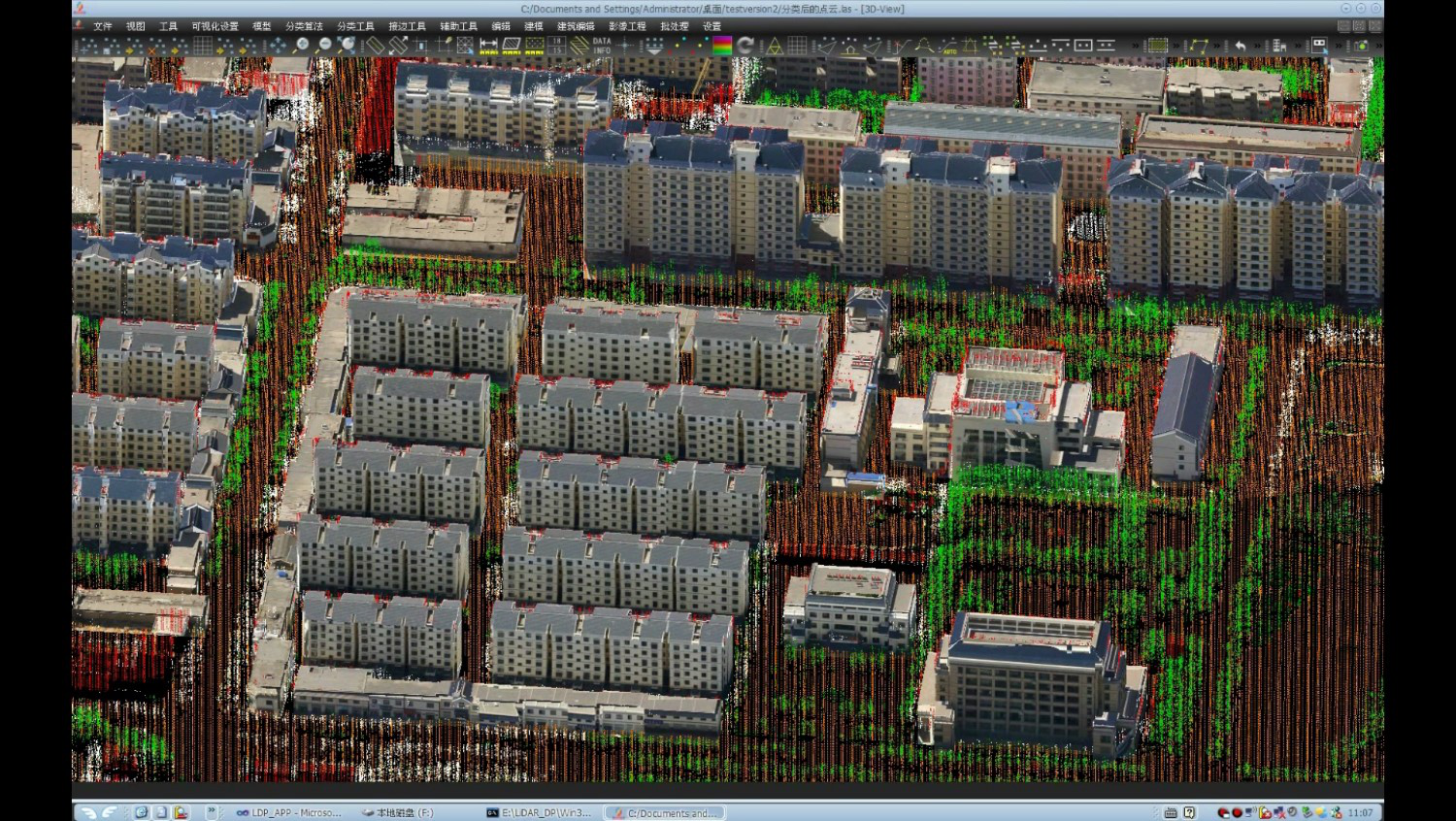Click the gray refresh circular arrow icon
Screen dimensions: 1456x821
745,46
